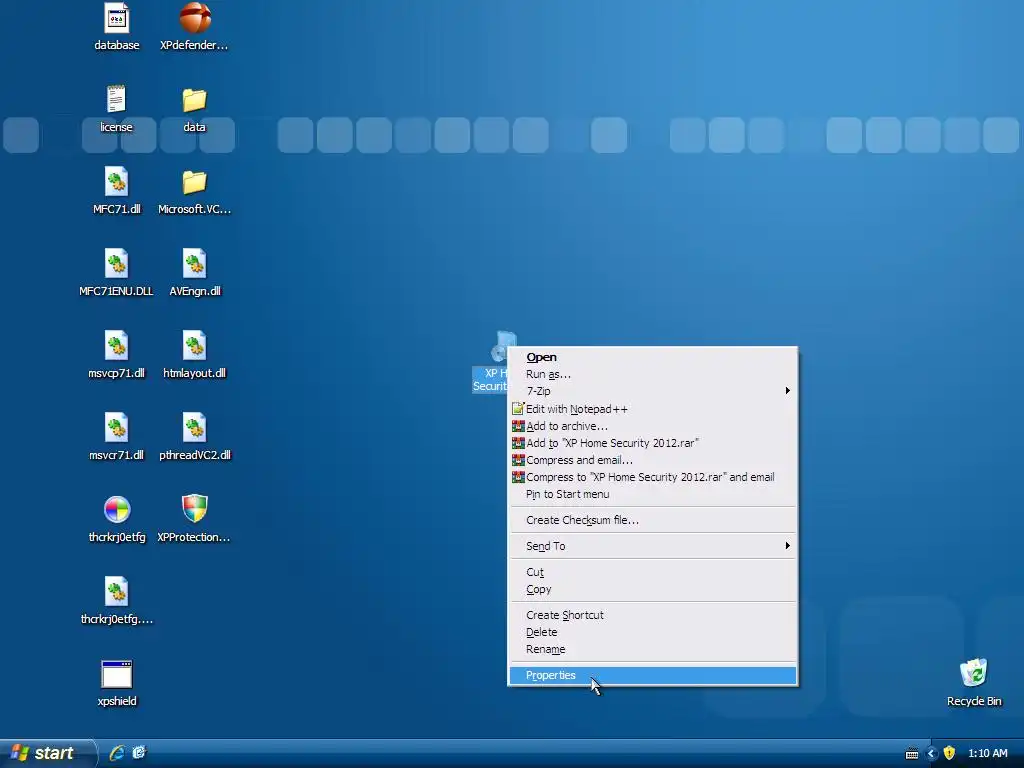The height and width of the screenshot is (768, 1024).
Task: Choose Open in the context menu
Action: pyautogui.click(x=652, y=357)
